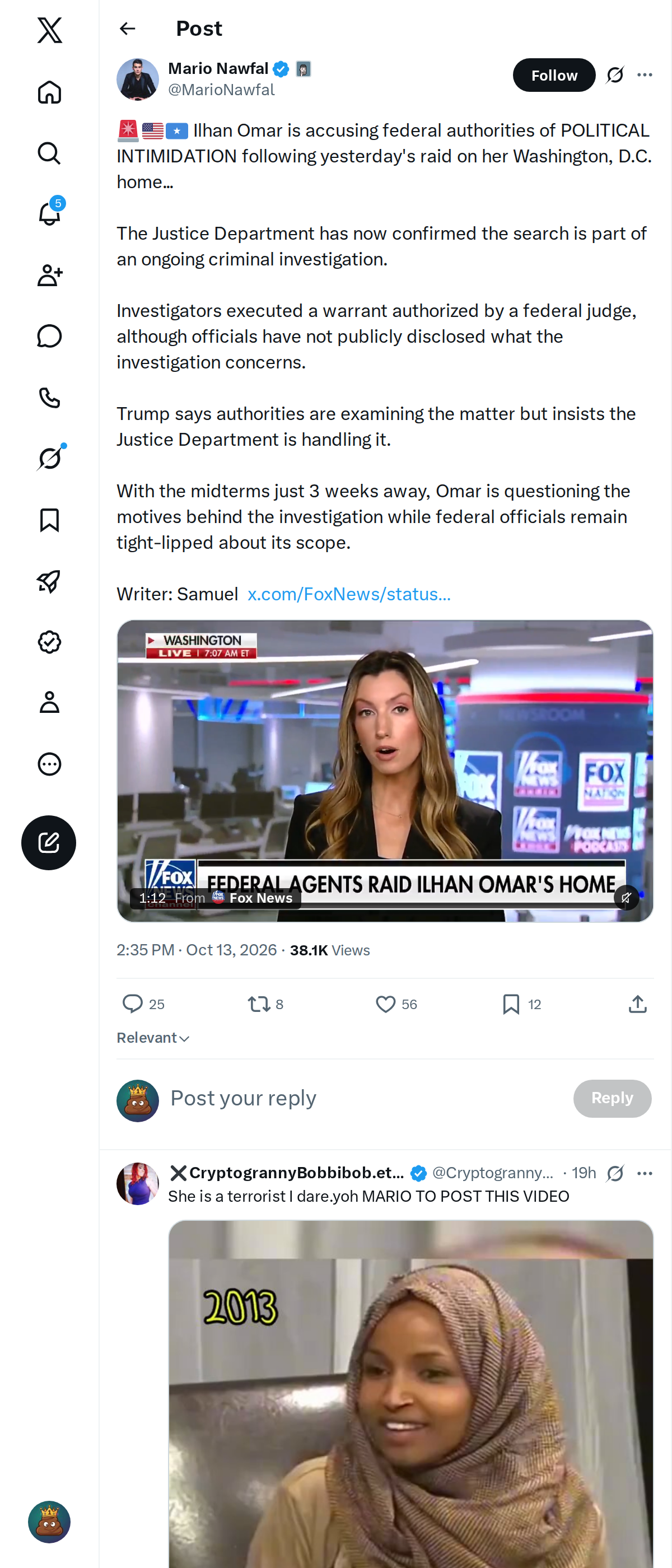
Task: Play the Fox News video thumbnail
Action: (x=385, y=771)
